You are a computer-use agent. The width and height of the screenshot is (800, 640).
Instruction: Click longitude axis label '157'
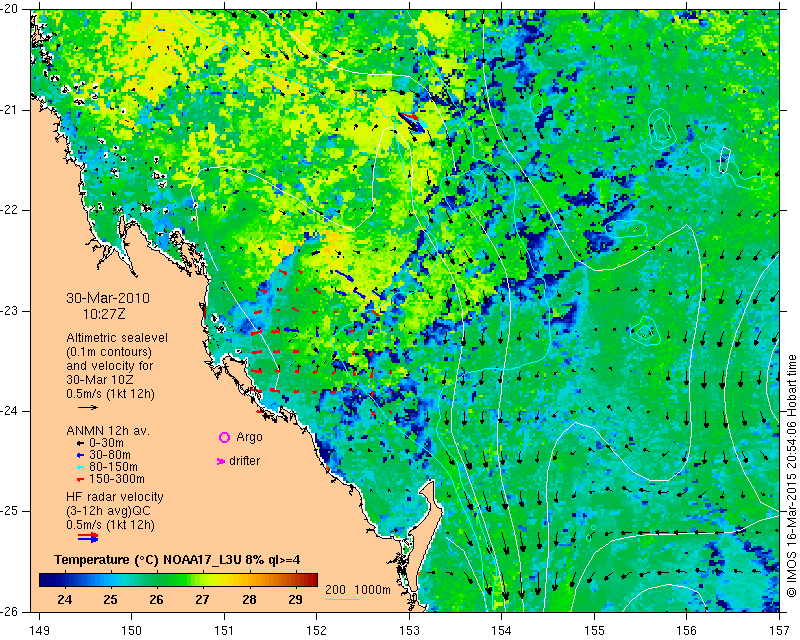pyautogui.click(x=780, y=631)
